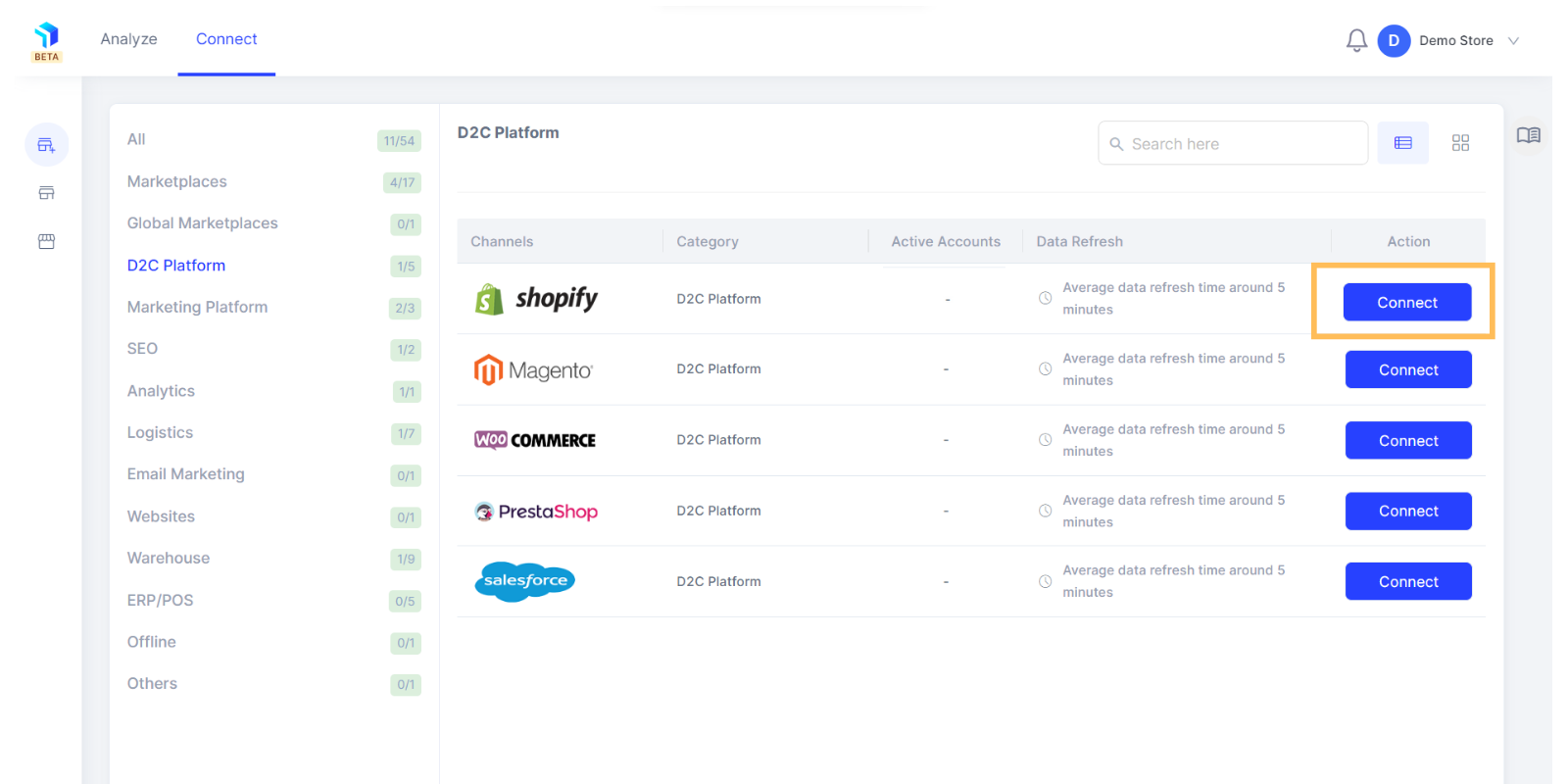Connect the Salesforce channel
Screen dimensions: 1568x784
point(1408,581)
